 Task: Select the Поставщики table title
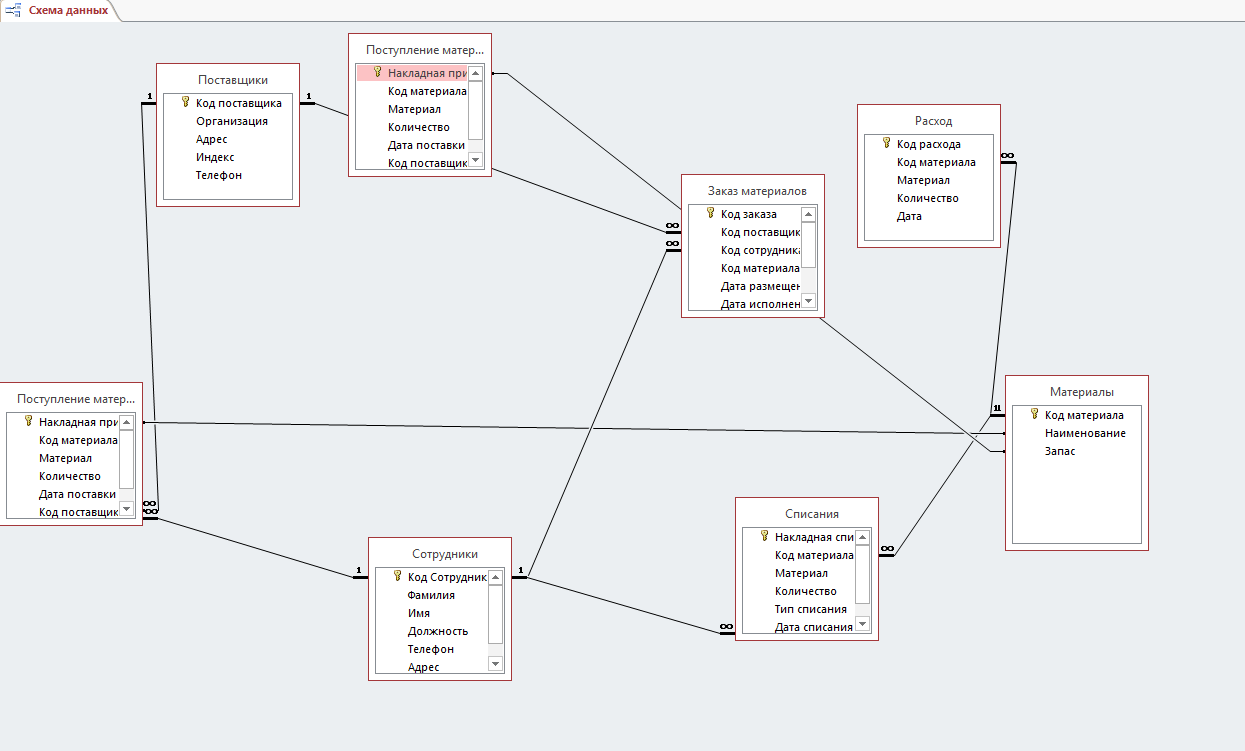[x=233, y=80]
